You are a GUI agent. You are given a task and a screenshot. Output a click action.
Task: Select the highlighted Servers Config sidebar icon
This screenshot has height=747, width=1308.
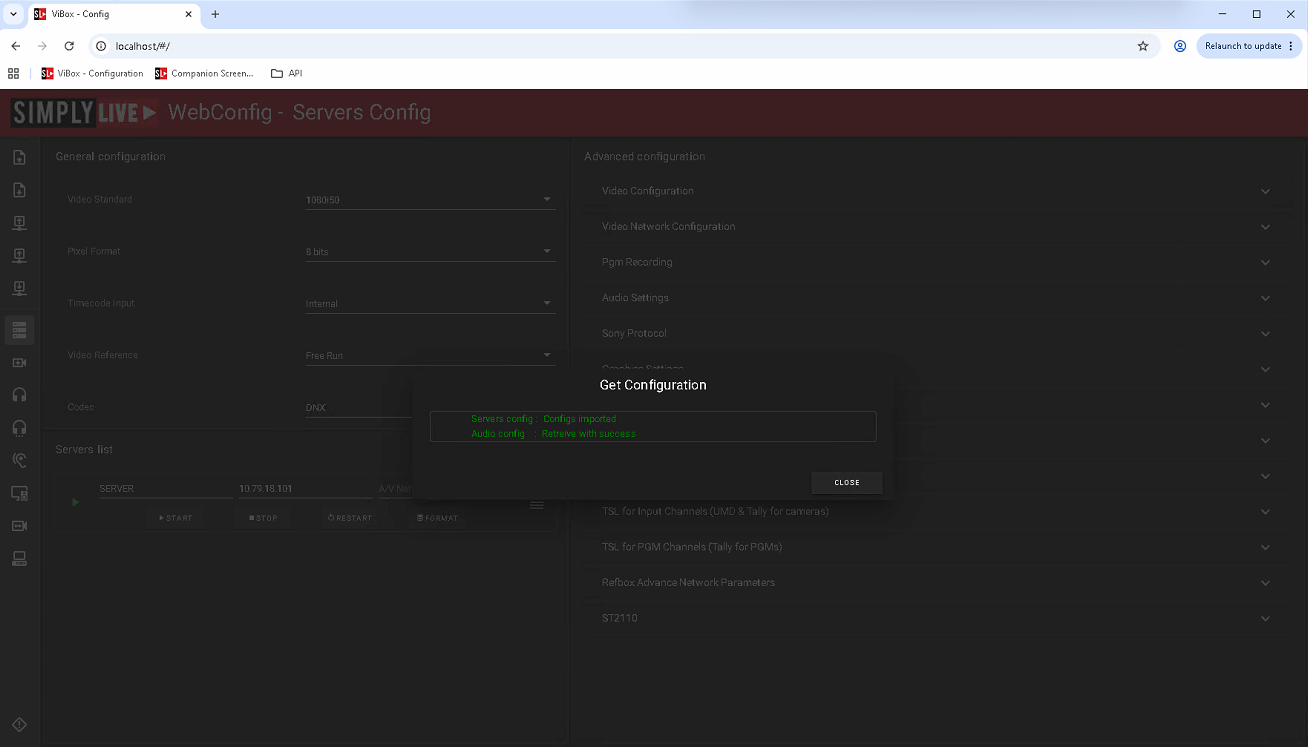[x=19, y=329]
